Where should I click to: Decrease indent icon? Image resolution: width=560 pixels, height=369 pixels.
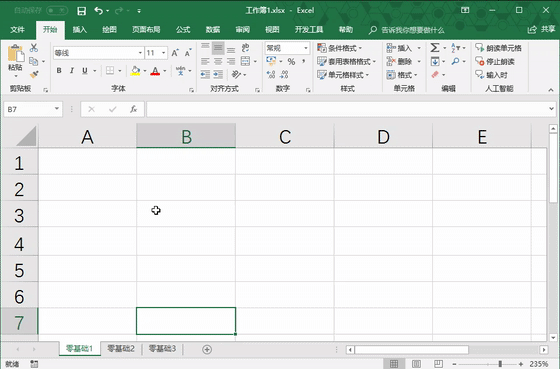pyautogui.click(x=205, y=75)
